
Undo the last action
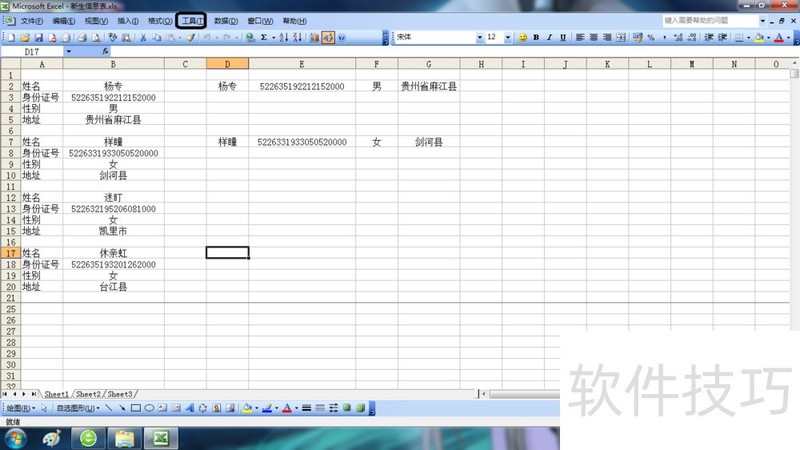coord(207,37)
